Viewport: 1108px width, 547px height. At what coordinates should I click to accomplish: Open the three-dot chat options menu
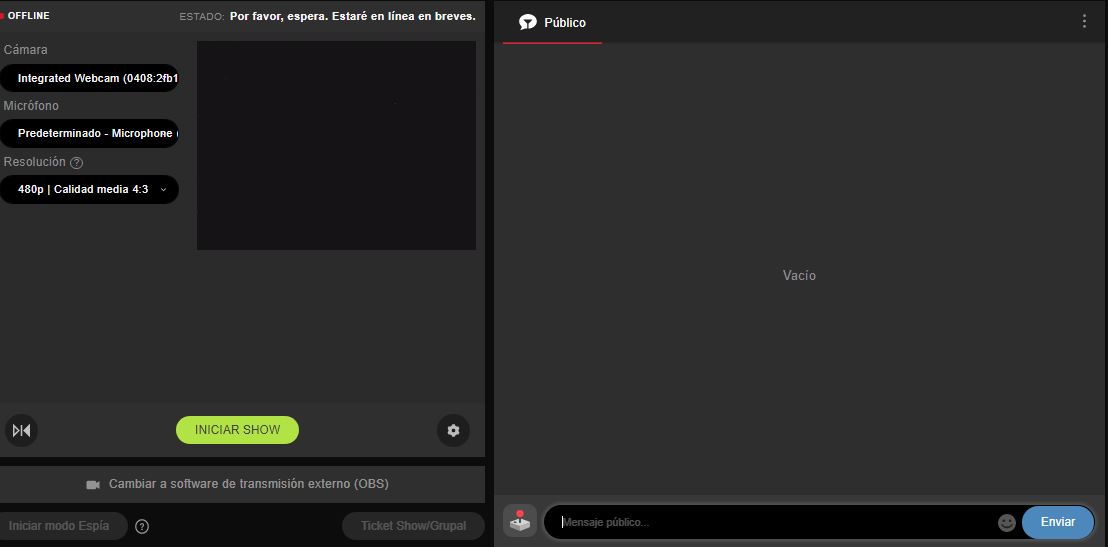1084,21
